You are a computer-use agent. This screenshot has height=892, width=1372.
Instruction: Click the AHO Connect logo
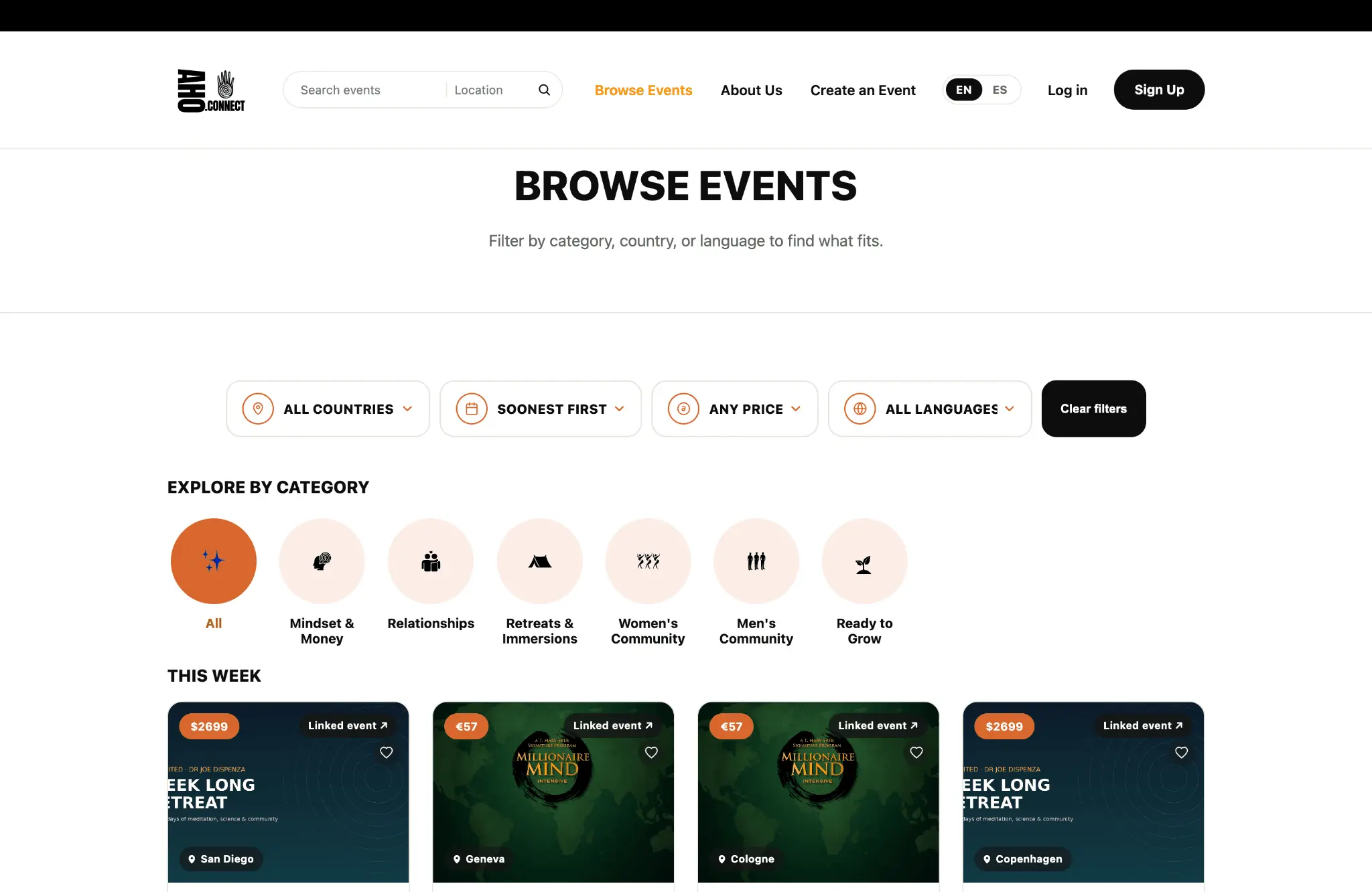tap(211, 90)
